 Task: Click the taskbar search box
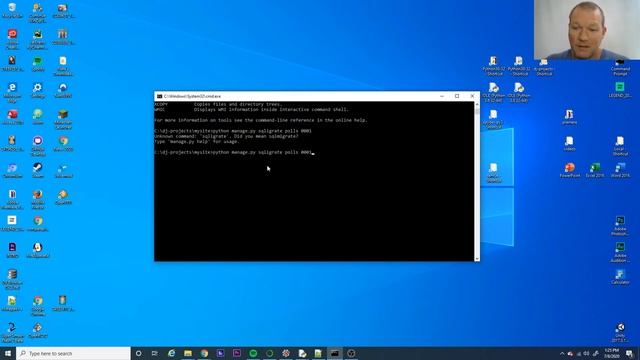tap(73, 353)
